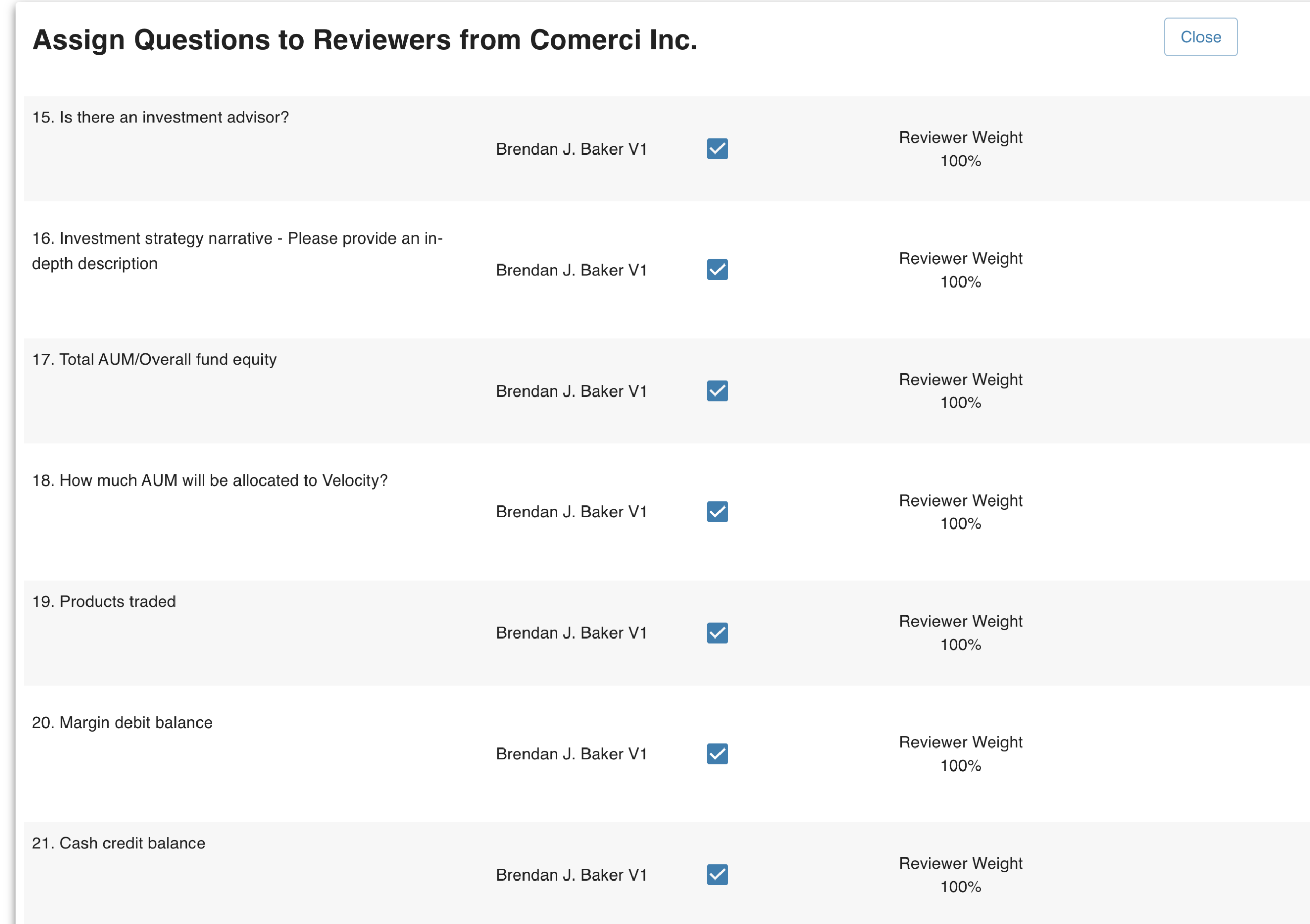
Task: Select Reviewer Weight value for question 16
Action: click(960, 282)
